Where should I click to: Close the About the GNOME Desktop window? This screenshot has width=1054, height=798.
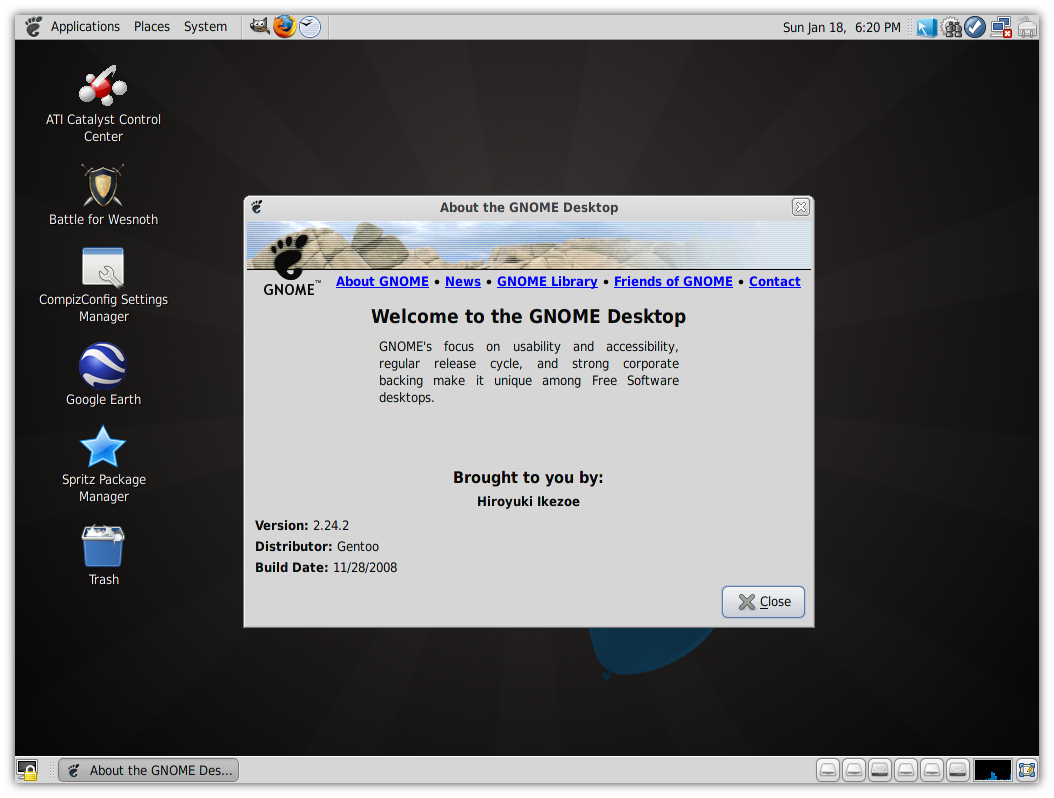800,207
